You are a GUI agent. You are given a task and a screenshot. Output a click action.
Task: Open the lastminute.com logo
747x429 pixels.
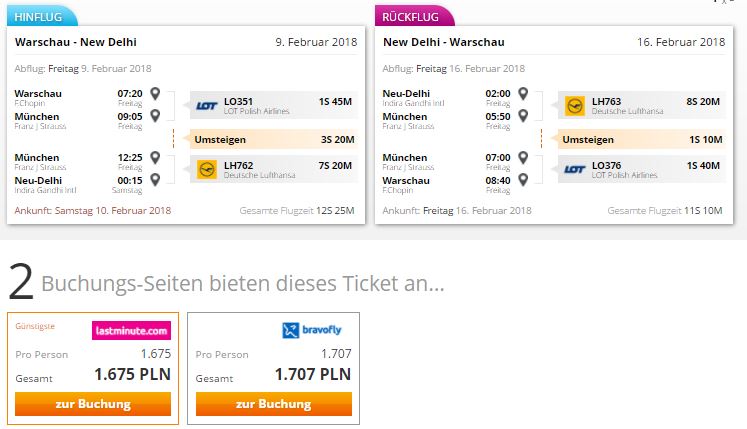(x=131, y=331)
